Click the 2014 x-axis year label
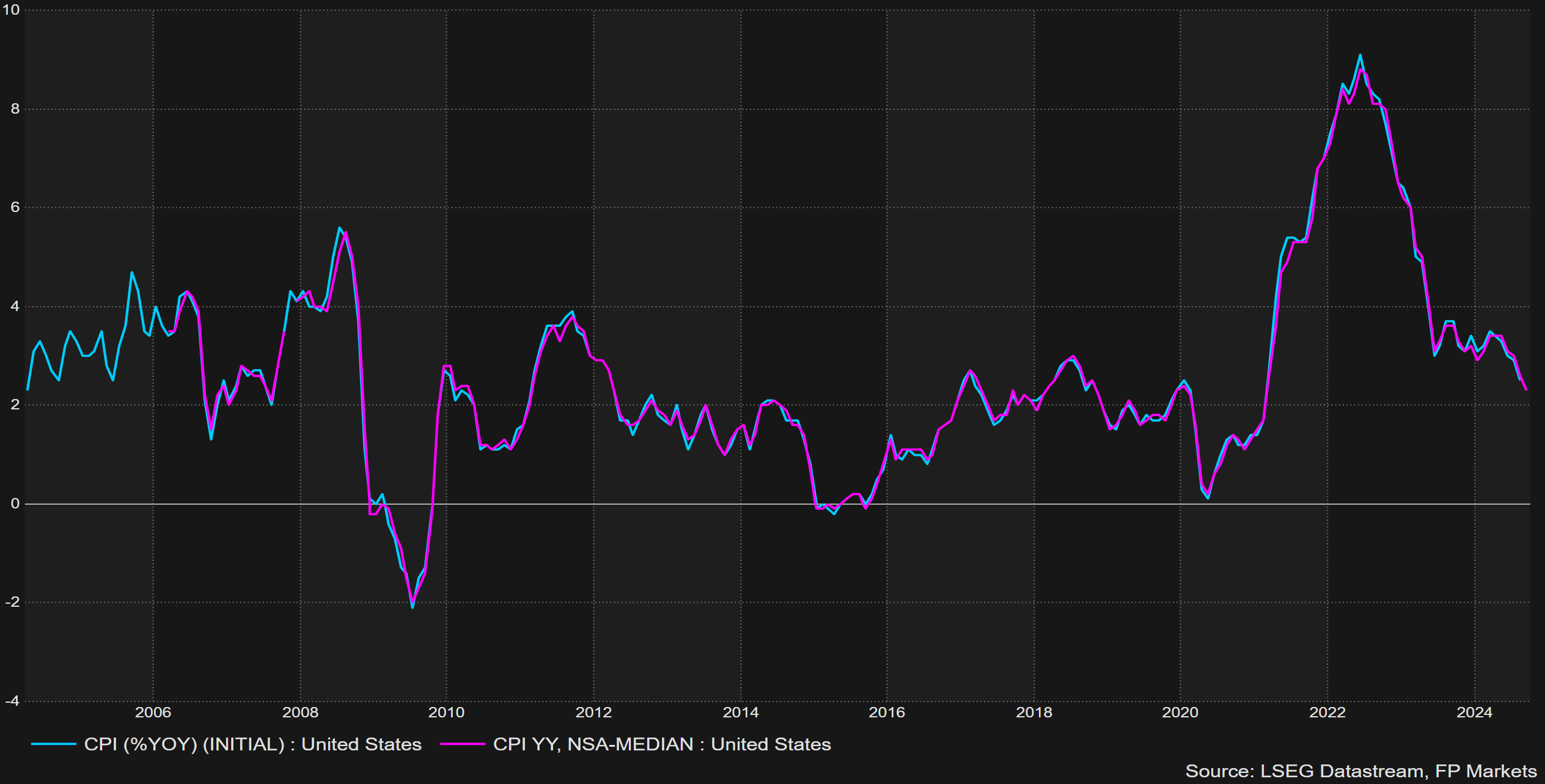The height and width of the screenshot is (784, 1545). 741,713
